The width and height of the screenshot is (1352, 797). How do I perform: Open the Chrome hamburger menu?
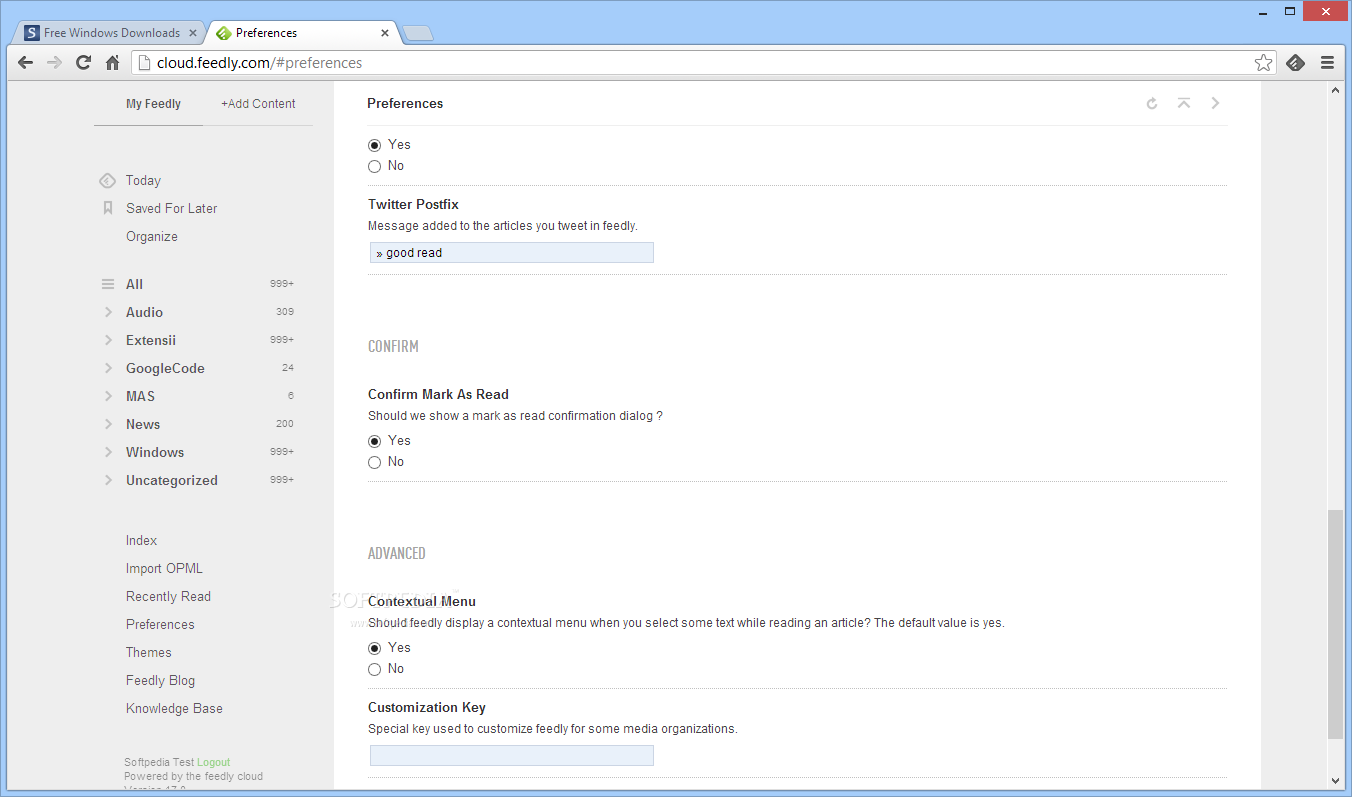click(1327, 62)
